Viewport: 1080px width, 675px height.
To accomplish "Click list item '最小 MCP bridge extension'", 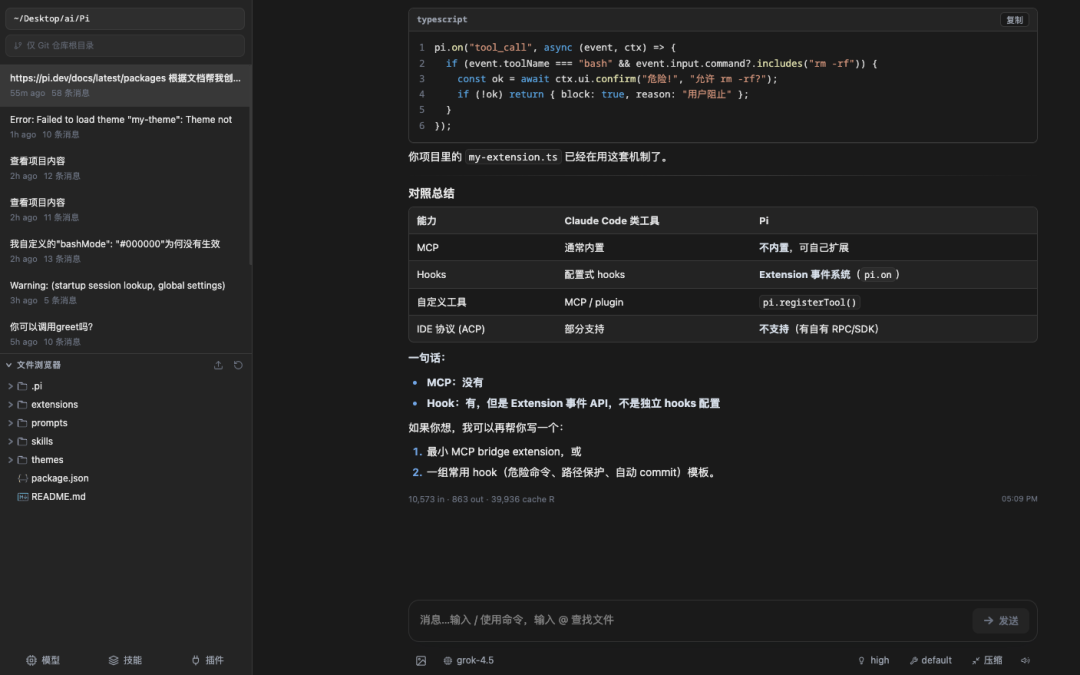I will (503, 452).
